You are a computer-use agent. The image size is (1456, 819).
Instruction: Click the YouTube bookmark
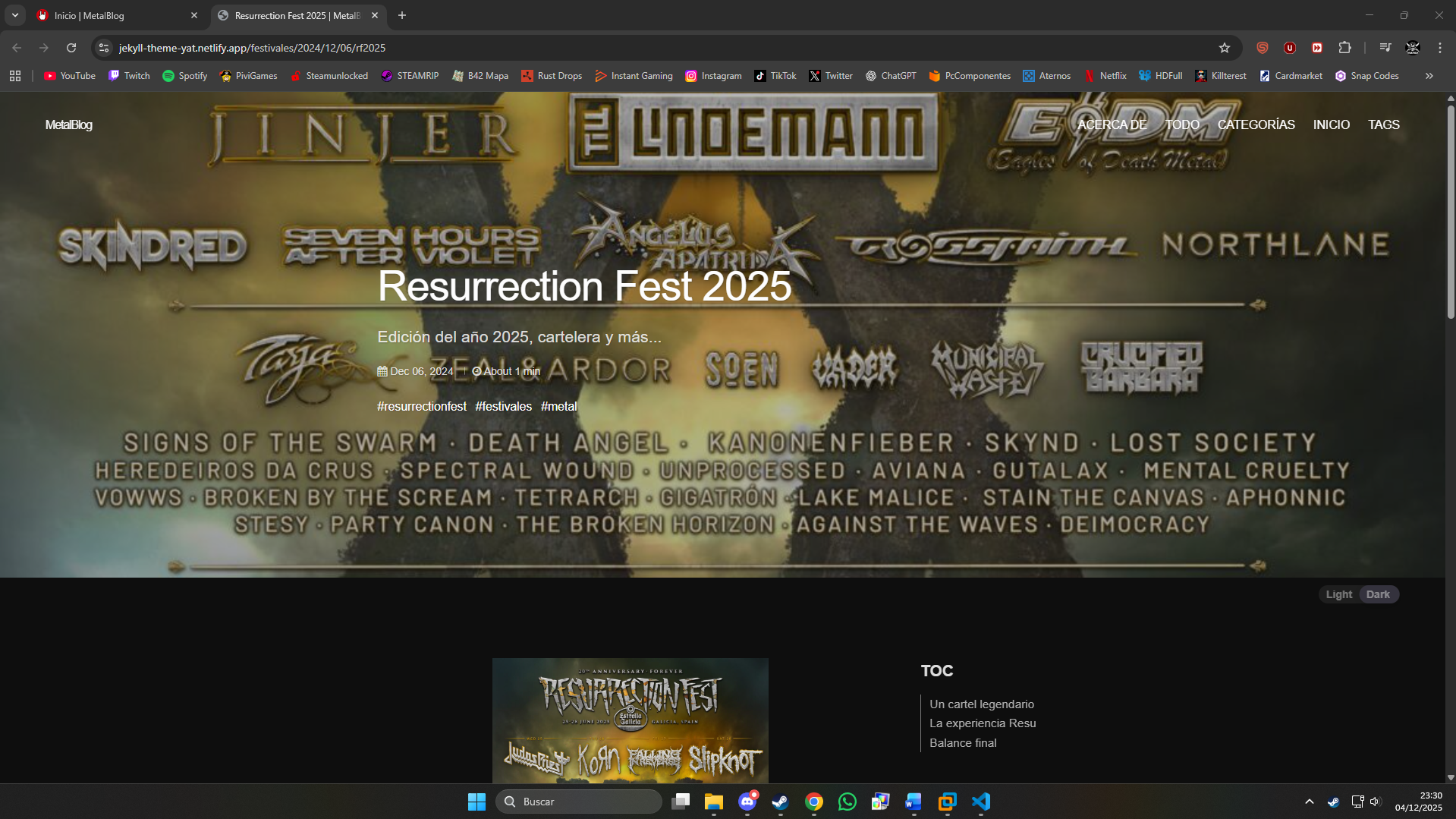[x=70, y=76]
